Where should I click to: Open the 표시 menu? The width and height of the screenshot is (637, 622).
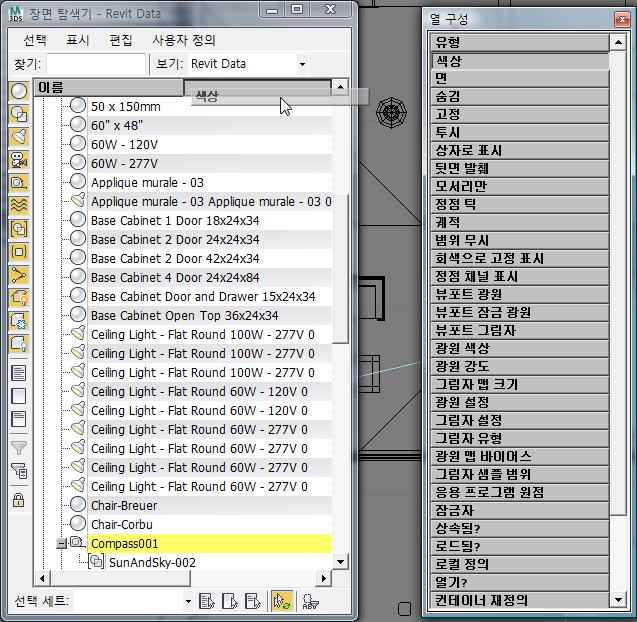coord(78,40)
